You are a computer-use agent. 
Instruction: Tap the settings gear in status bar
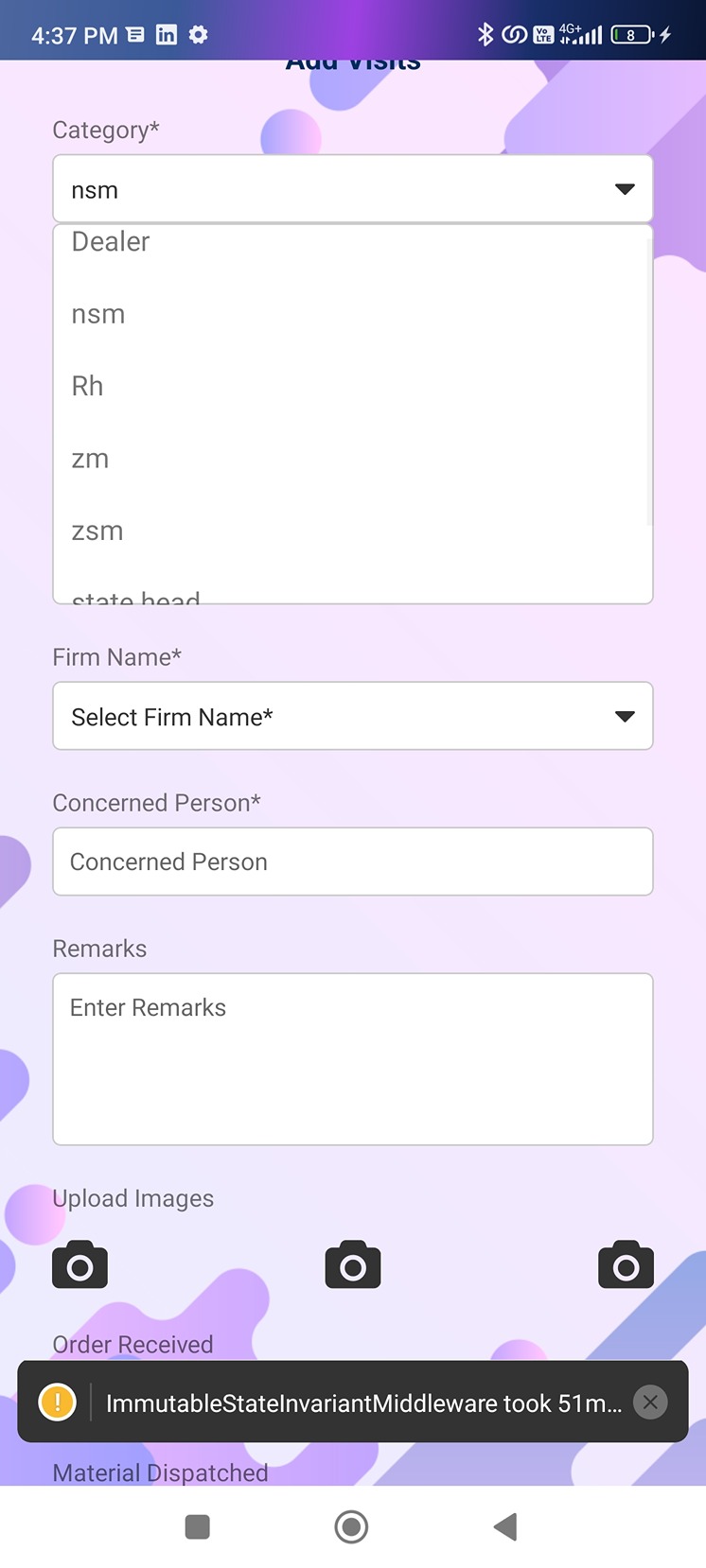click(198, 35)
